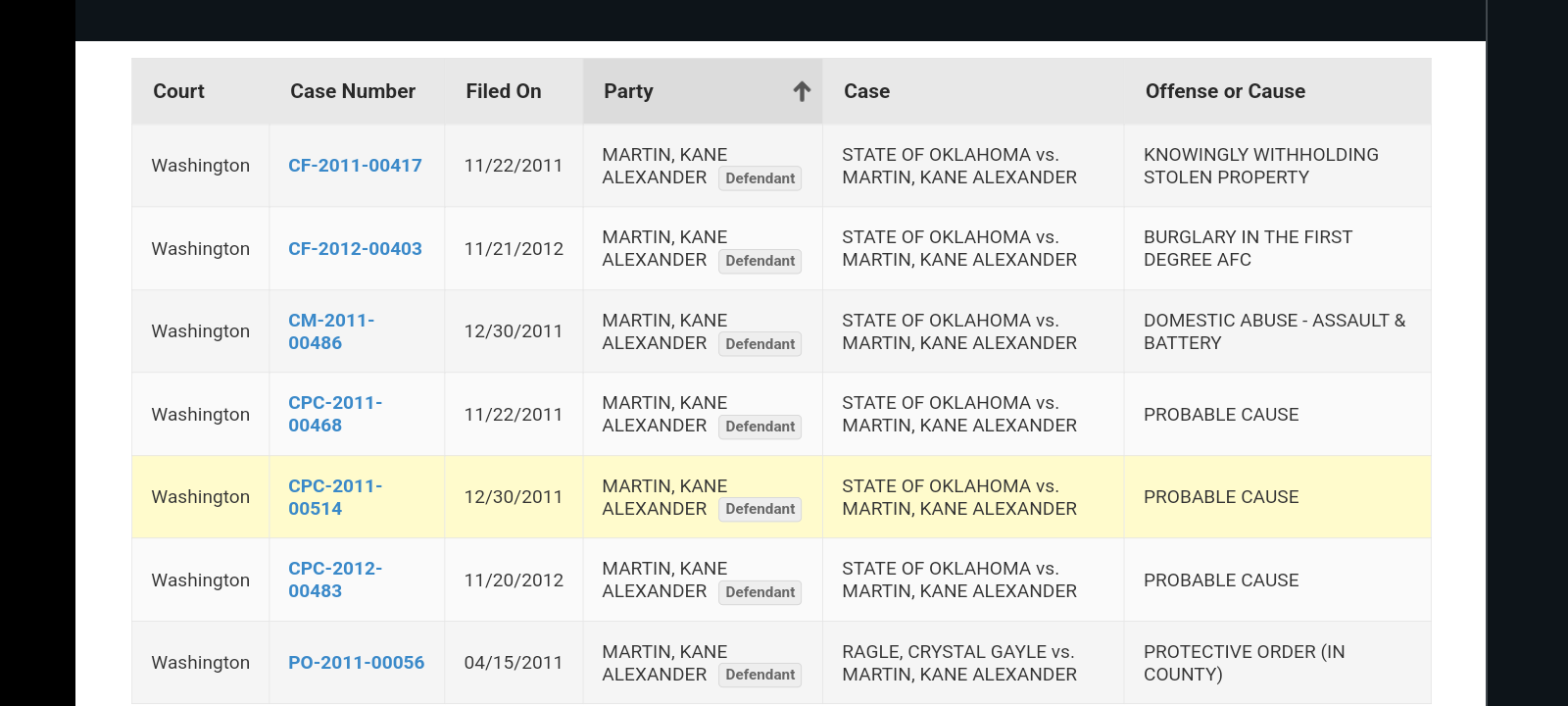Select the RAGLE, CRYSTAL GAYLE case cell
The image size is (1568, 706).
(x=973, y=663)
